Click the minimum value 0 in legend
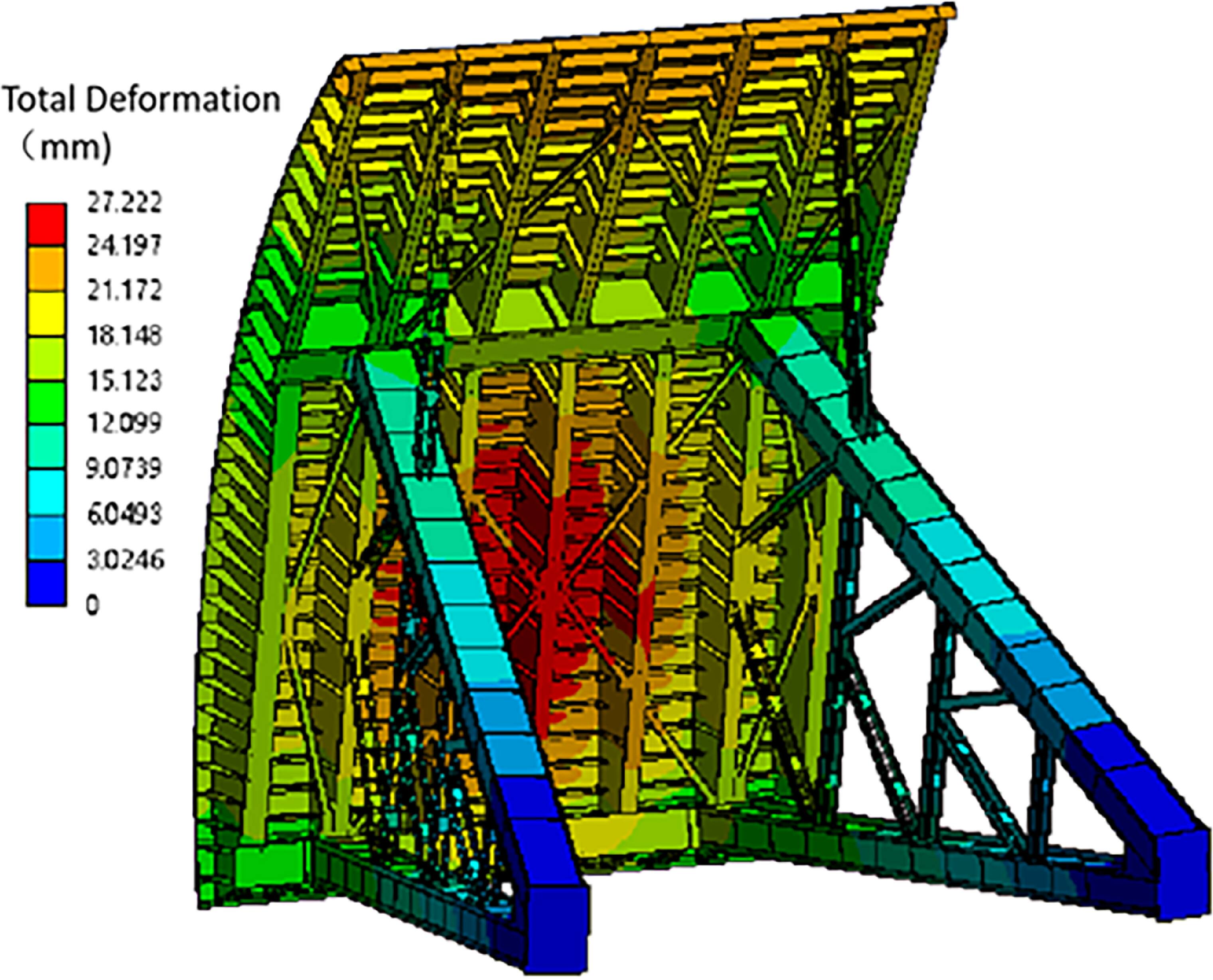This screenshot has height=980, width=1213. click(x=93, y=605)
